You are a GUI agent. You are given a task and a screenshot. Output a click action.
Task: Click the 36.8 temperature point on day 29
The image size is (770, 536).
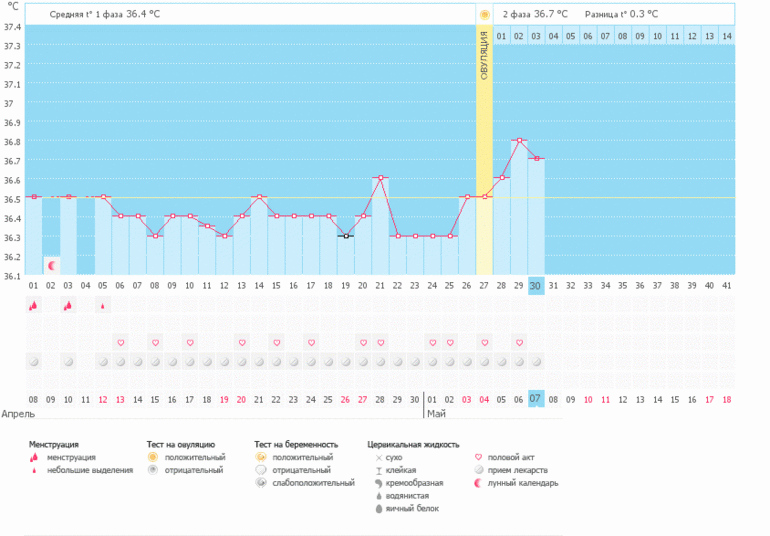pyautogui.click(x=519, y=141)
